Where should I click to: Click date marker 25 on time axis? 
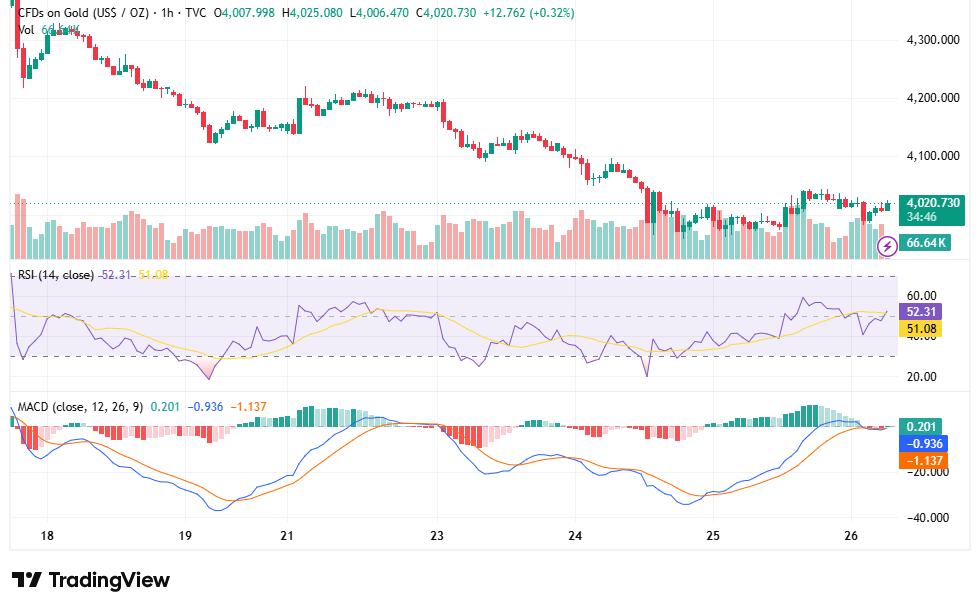712,536
